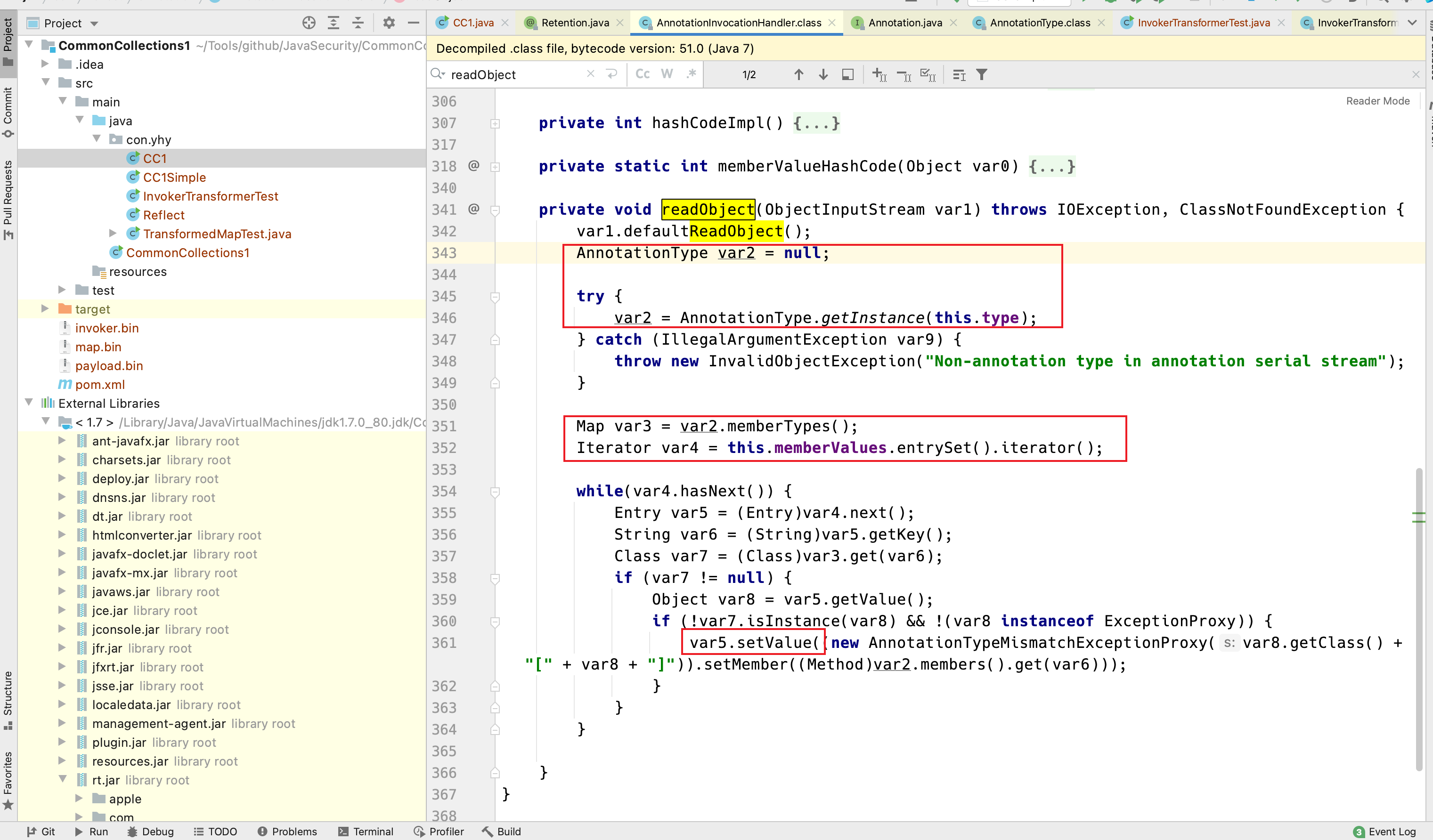1433x840 pixels.
Task: Click the editor vertical scrollbar
Action: click(1418, 620)
